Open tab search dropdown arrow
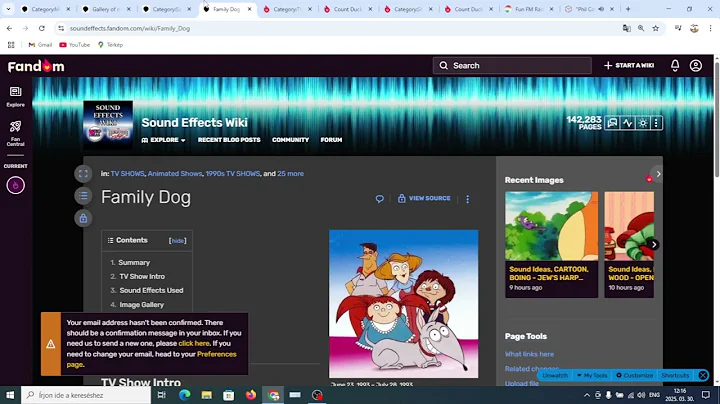This screenshot has width=720, height=404. pos(8,9)
